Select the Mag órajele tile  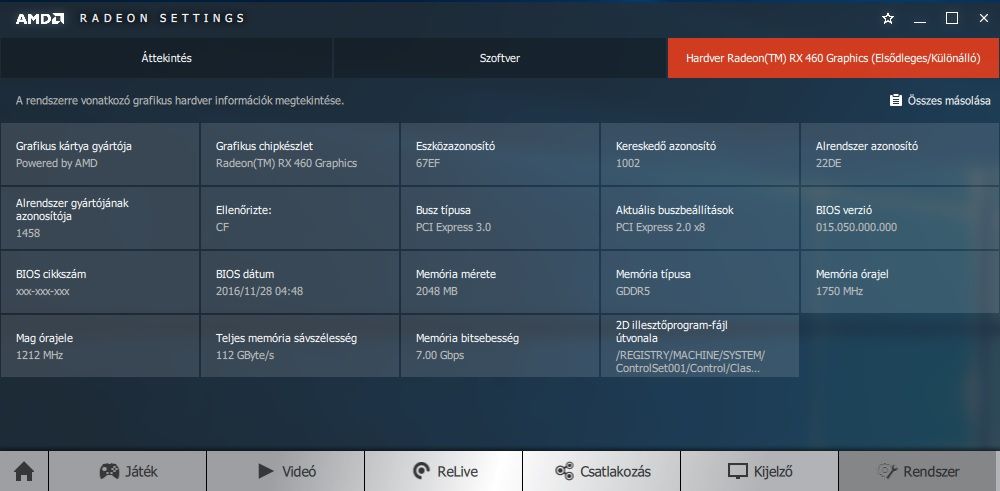(x=99, y=346)
